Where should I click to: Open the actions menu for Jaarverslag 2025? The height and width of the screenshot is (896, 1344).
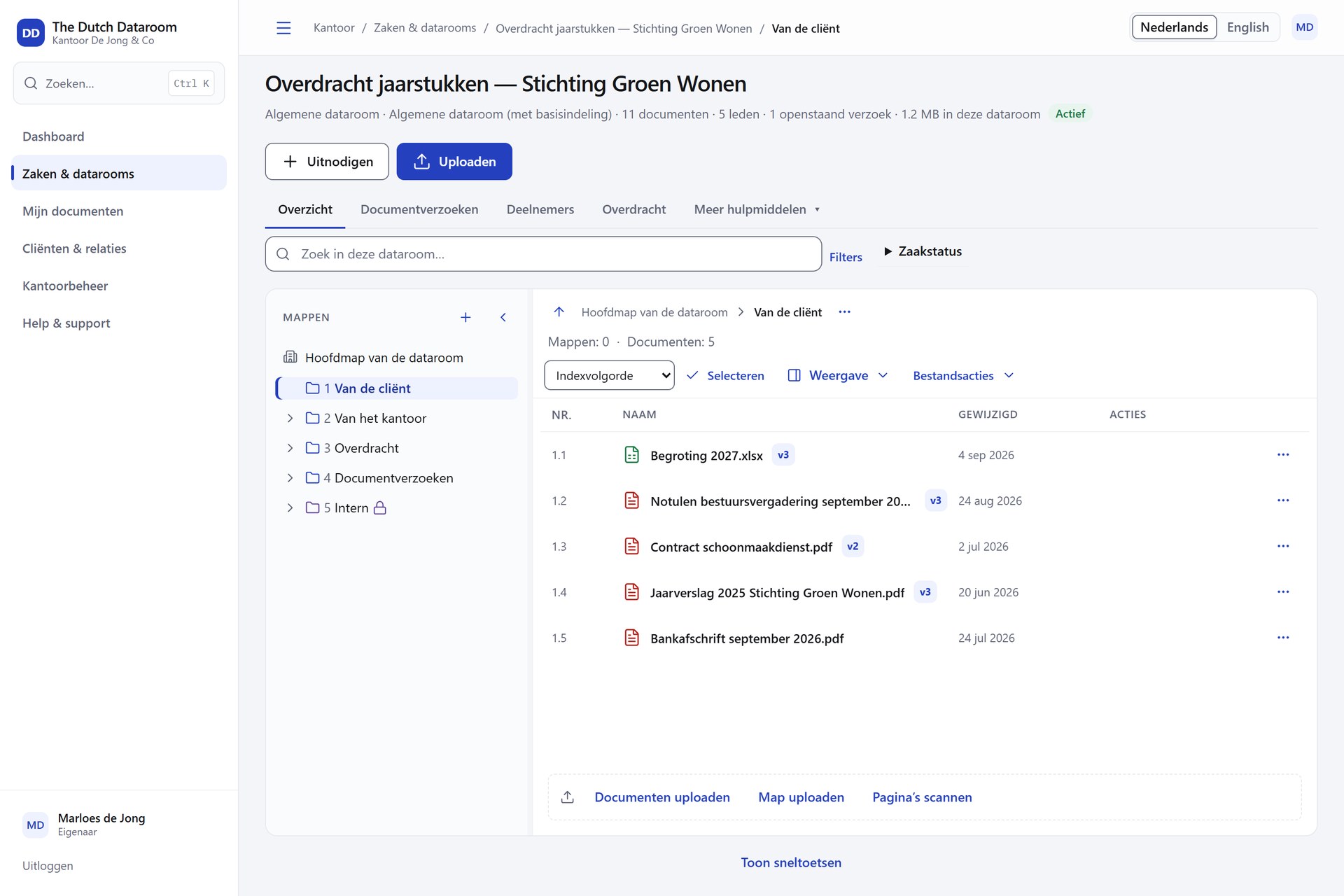pos(1283,592)
